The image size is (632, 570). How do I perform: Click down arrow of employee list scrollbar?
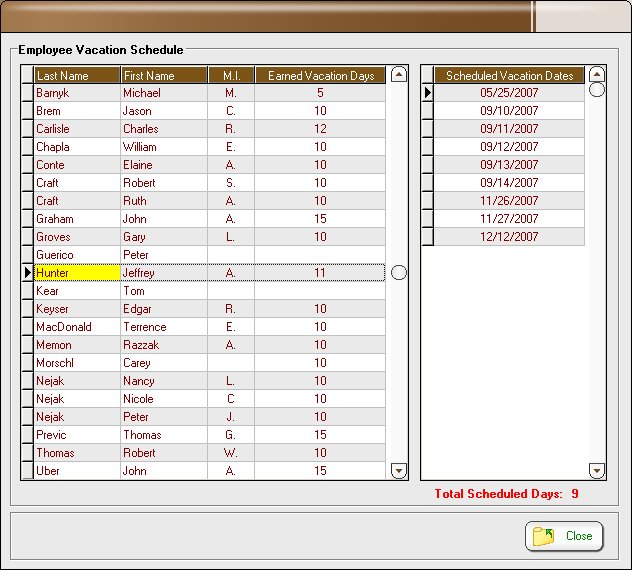(399, 470)
